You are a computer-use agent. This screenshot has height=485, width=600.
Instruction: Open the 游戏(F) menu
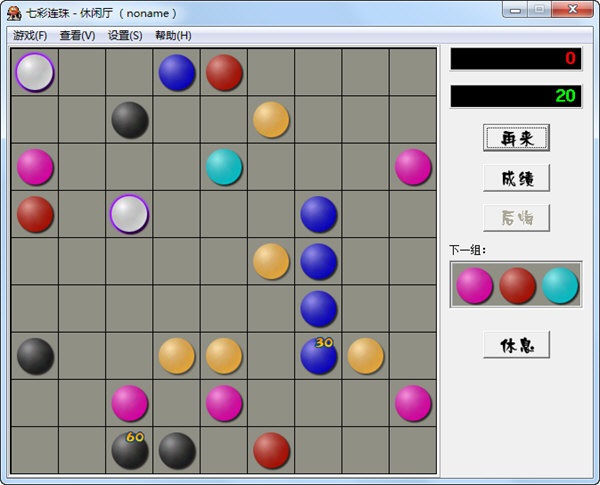[30, 35]
